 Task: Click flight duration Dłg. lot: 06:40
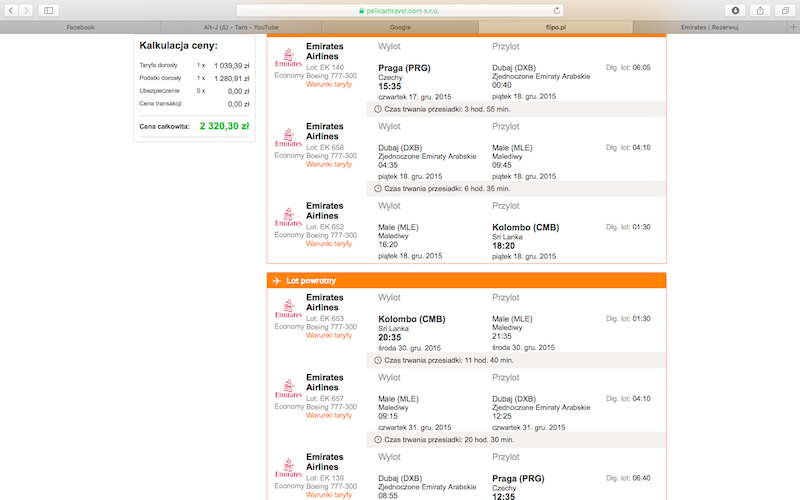pos(628,478)
